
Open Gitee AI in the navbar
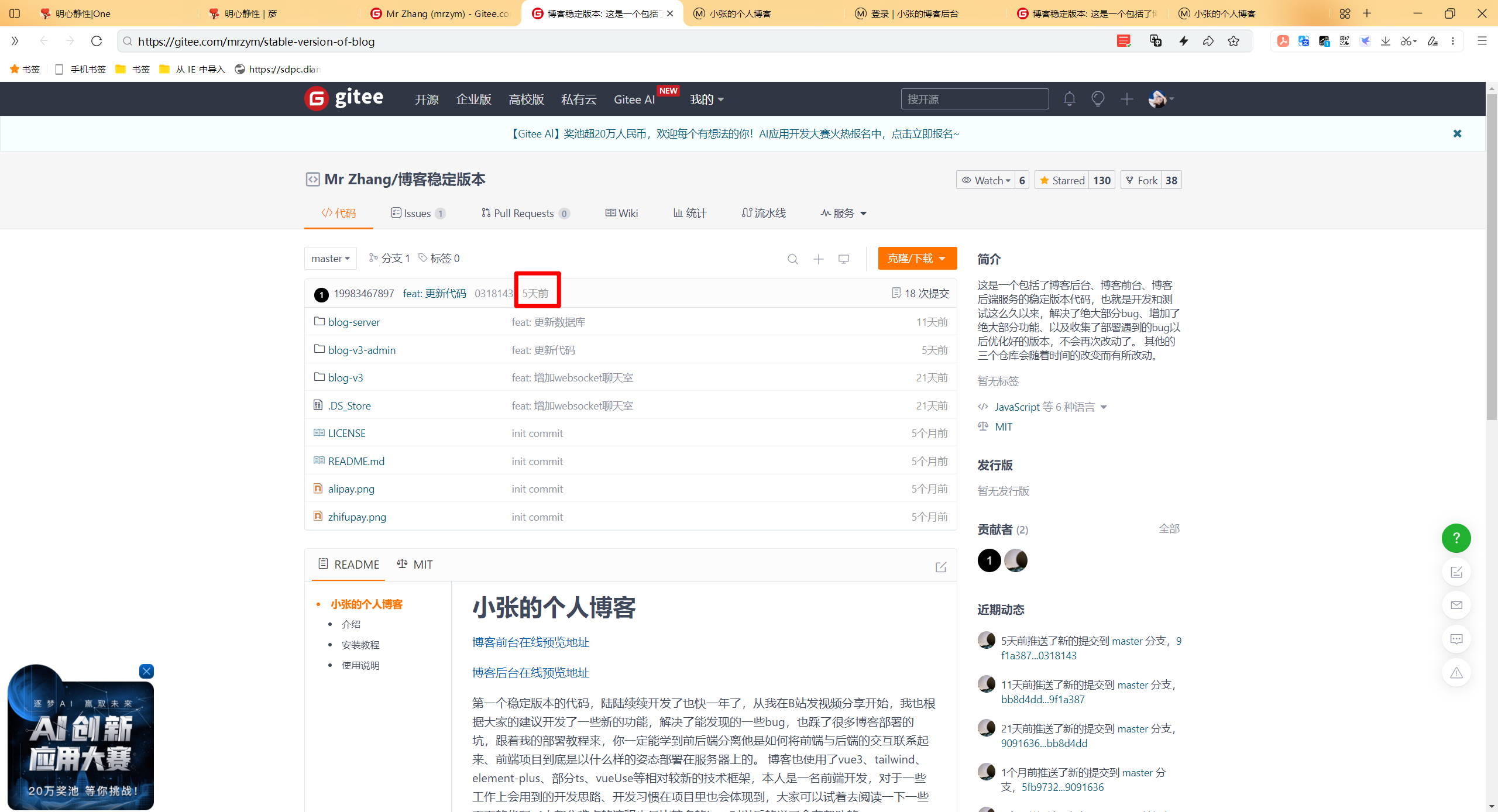coord(634,99)
